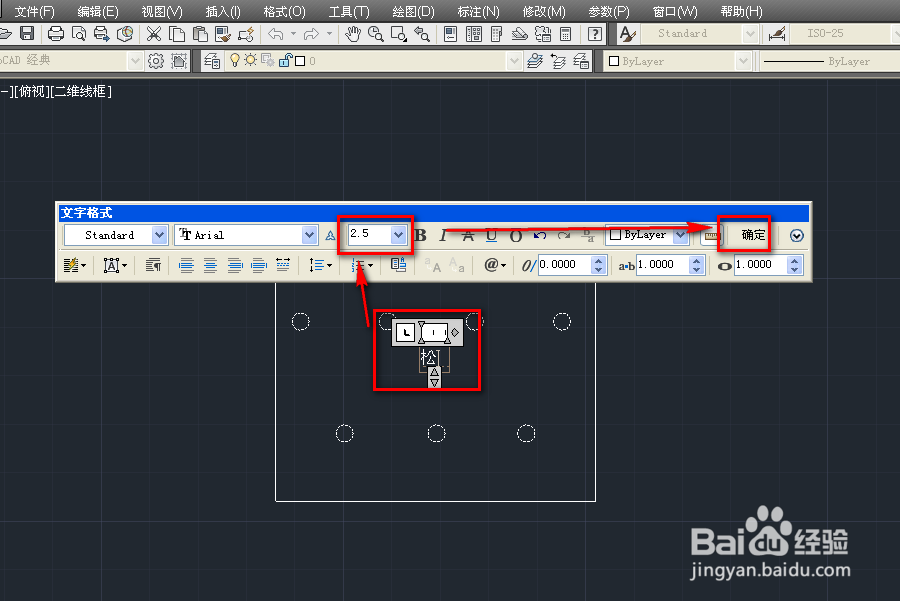Open the 格式(O) menu
The image size is (900, 601).
pos(285,11)
